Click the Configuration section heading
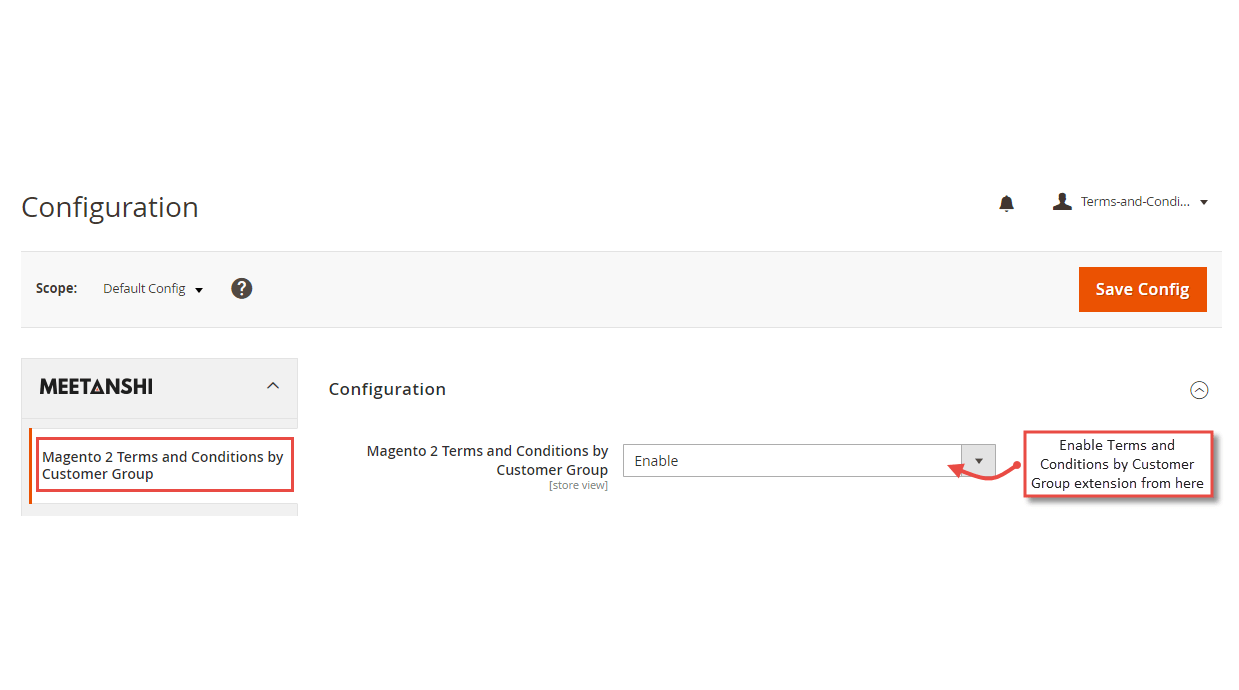The height and width of the screenshot is (690, 1239). tap(387, 389)
